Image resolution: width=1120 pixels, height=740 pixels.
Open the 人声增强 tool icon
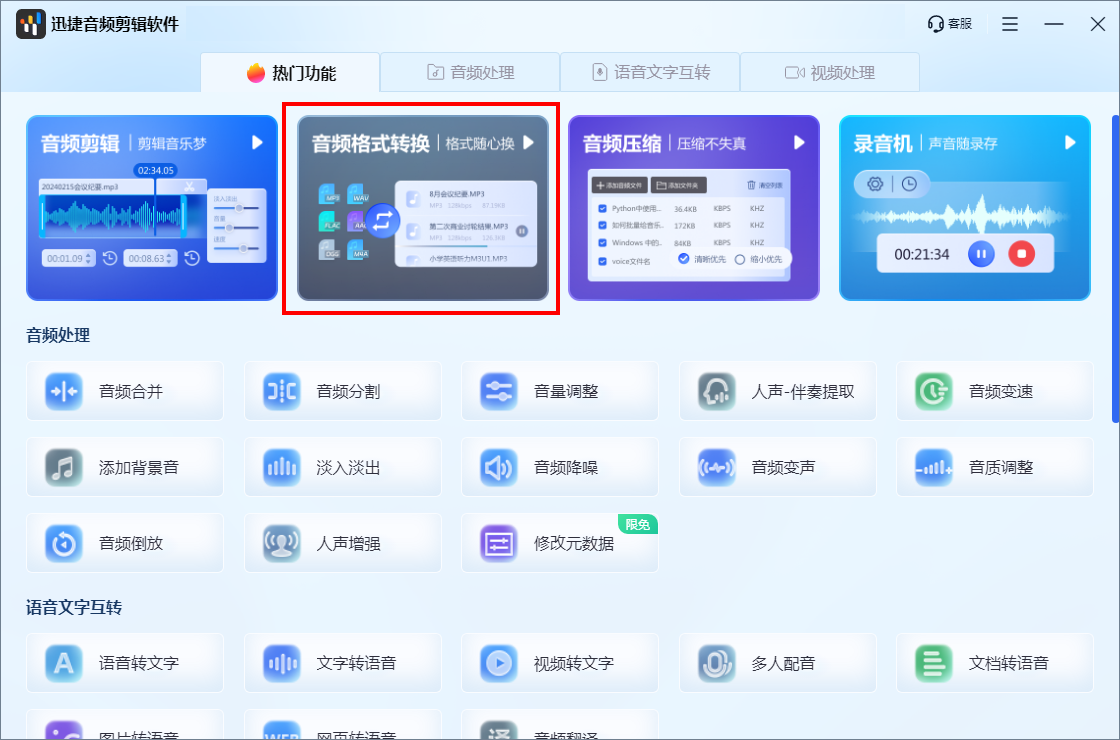click(x=281, y=544)
